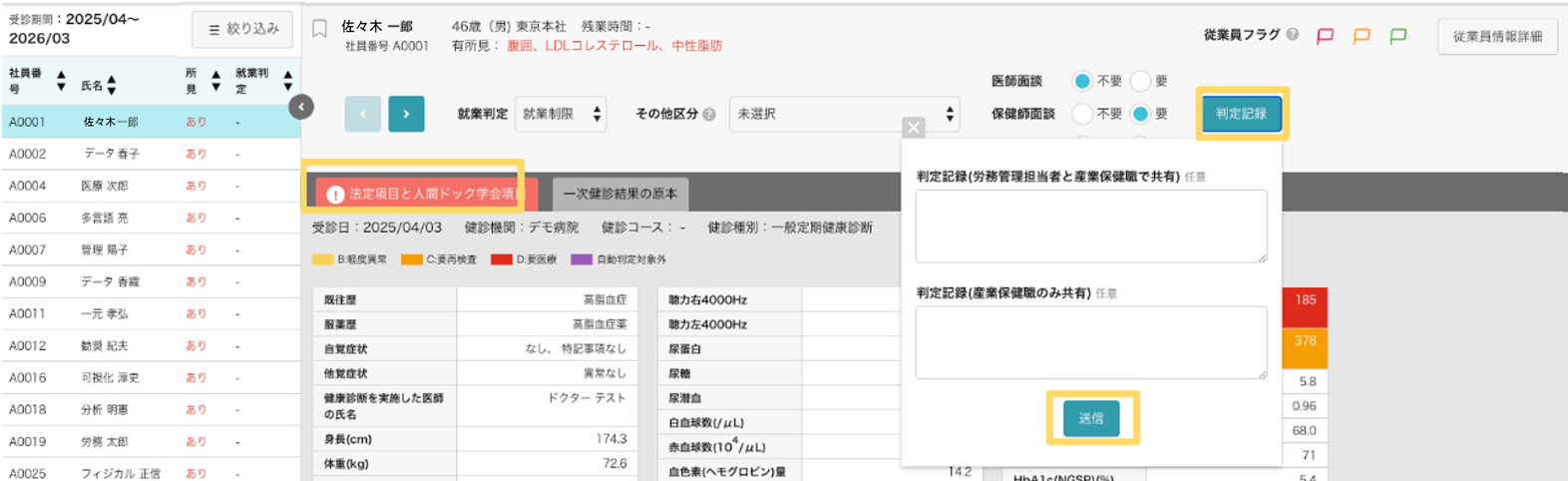Click the 服薬歴 value 高脂血症薬
1568x481 pixels.
point(599,324)
